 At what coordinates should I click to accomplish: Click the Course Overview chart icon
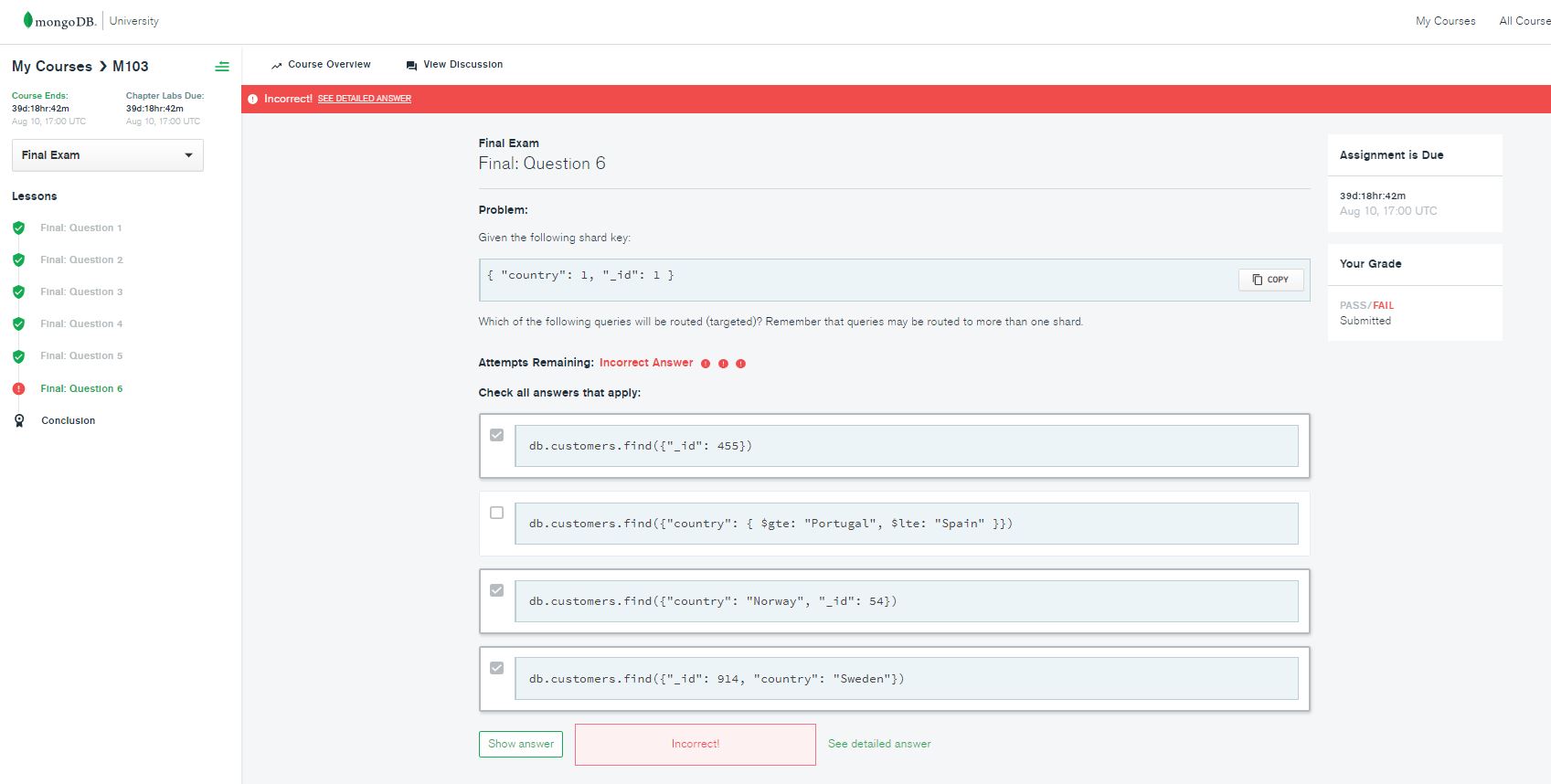(276, 65)
